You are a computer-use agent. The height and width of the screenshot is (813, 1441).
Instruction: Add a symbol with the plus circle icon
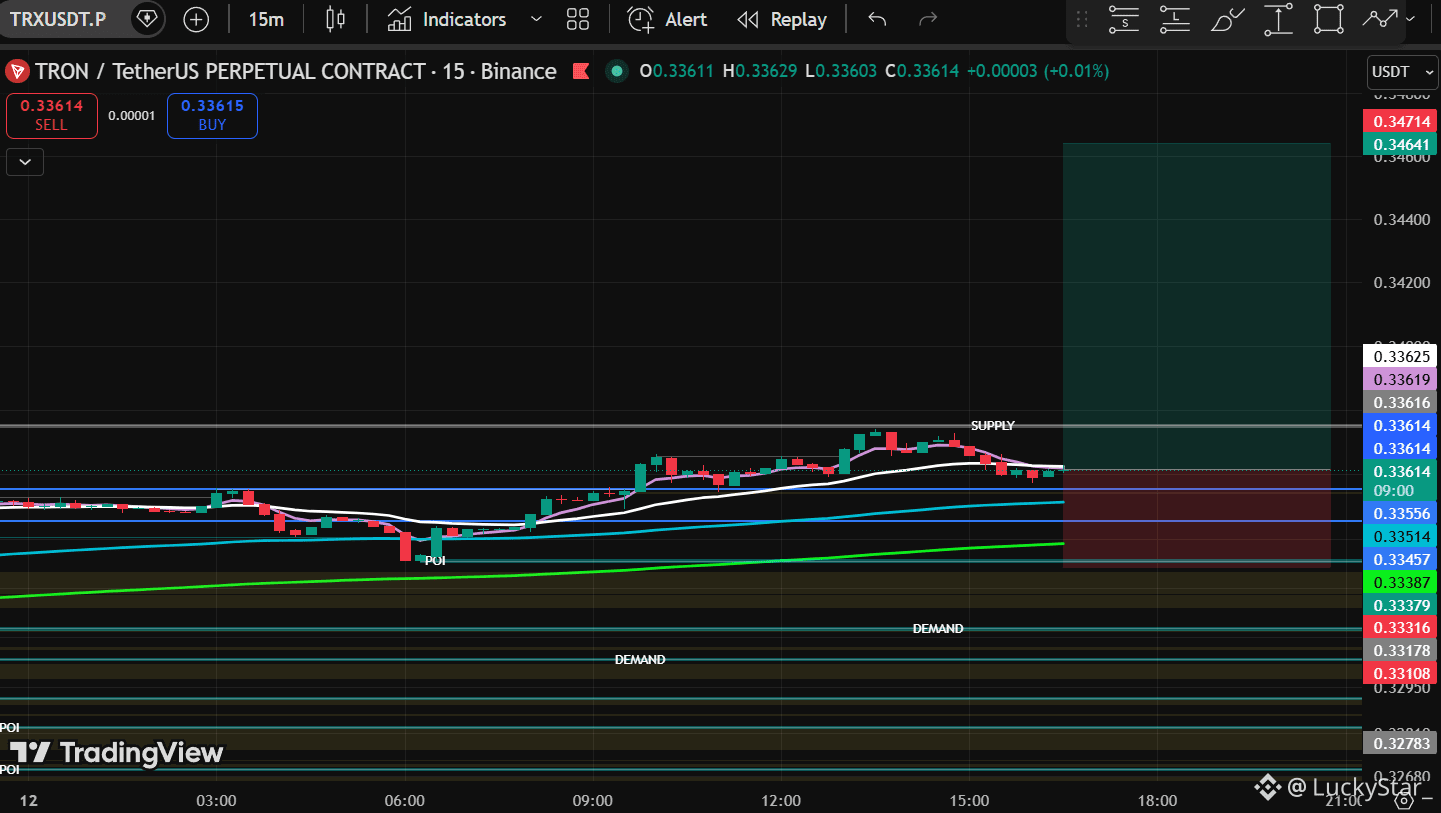coord(196,19)
